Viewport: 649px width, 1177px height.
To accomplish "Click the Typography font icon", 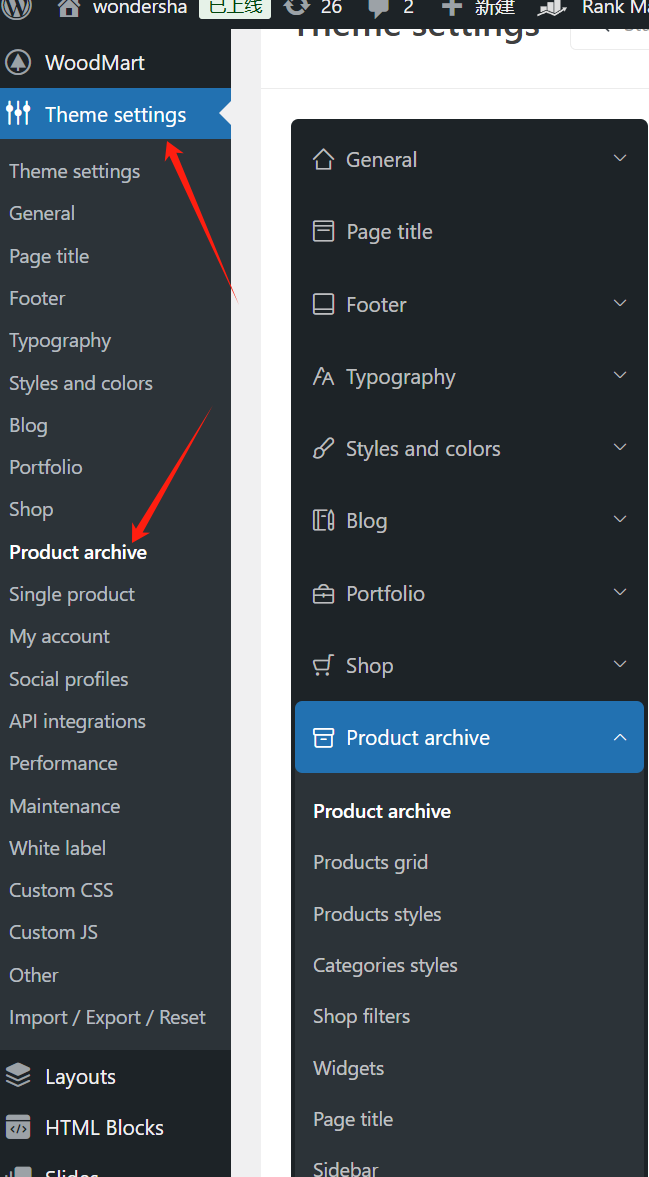I will (323, 377).
